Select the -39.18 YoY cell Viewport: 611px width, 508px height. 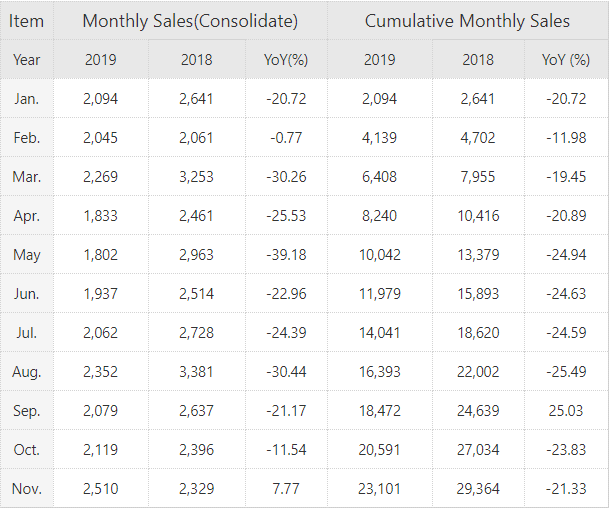286,254
